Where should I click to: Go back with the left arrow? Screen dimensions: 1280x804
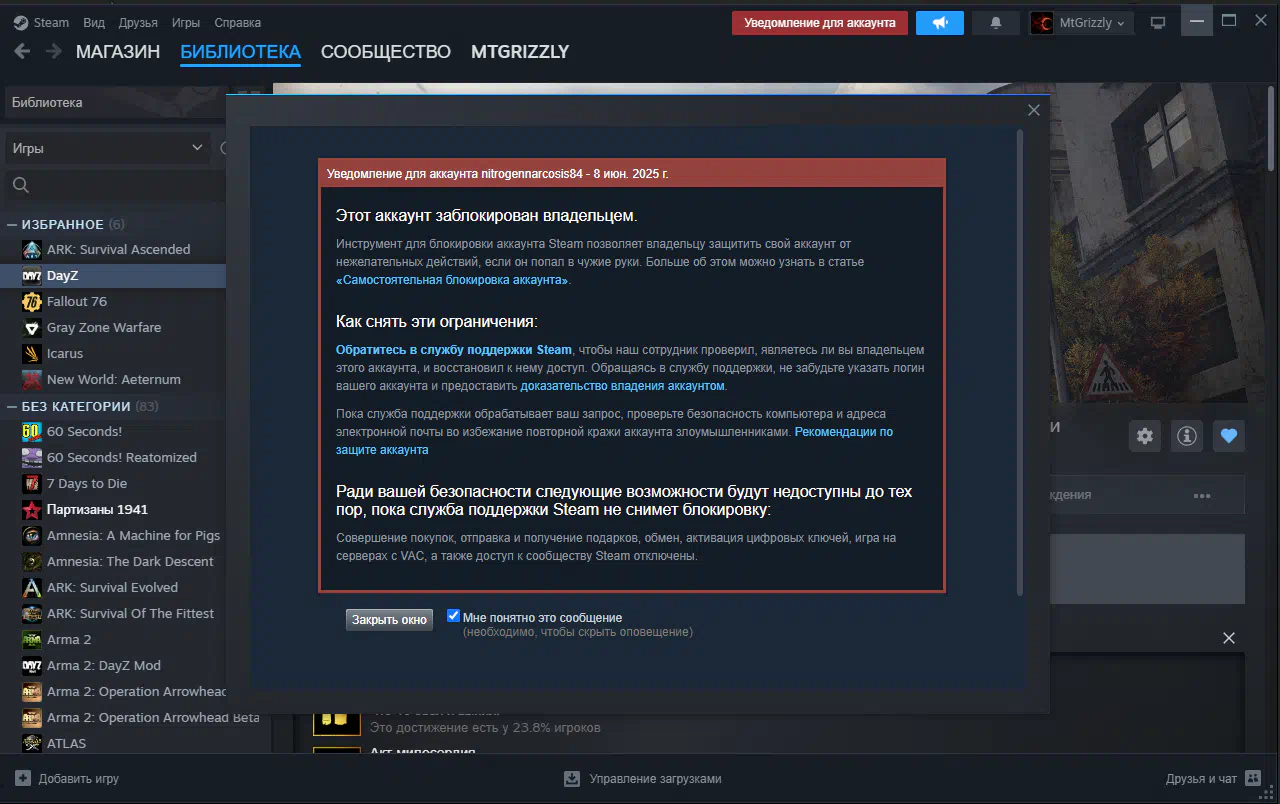pyautogui.click(x=23, y=51)
